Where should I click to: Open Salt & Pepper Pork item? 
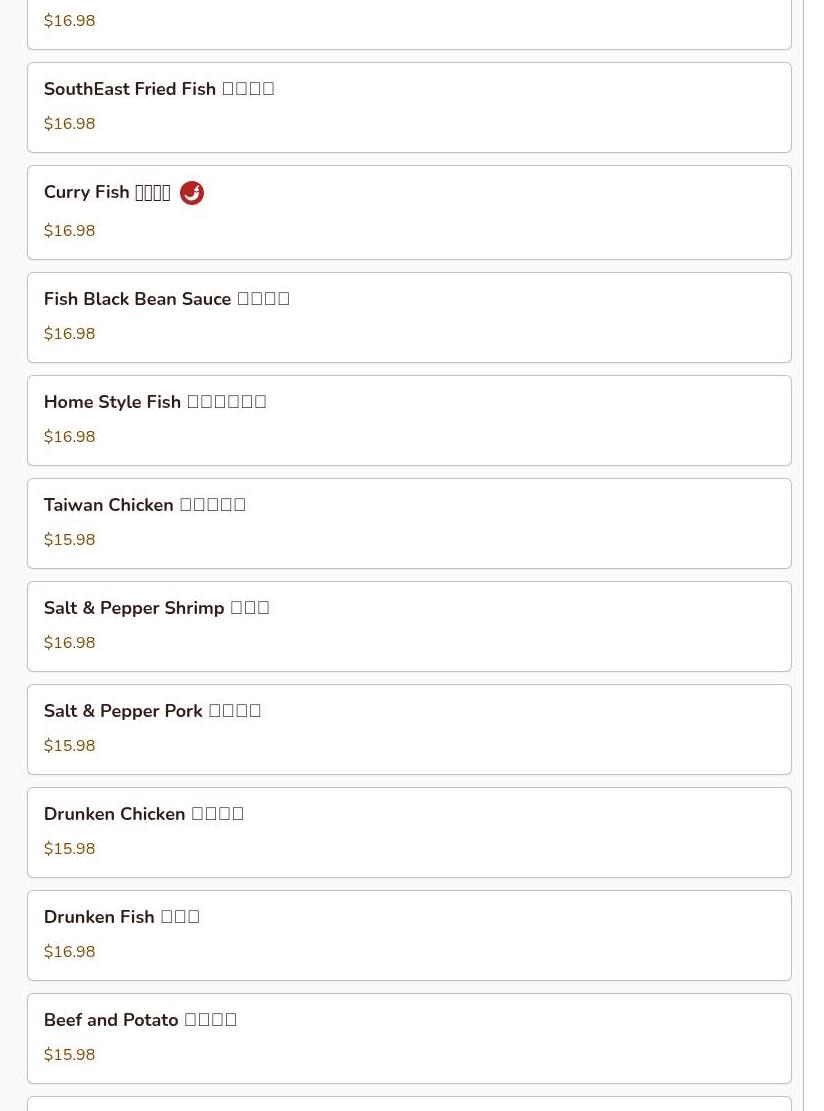(409, 730)
